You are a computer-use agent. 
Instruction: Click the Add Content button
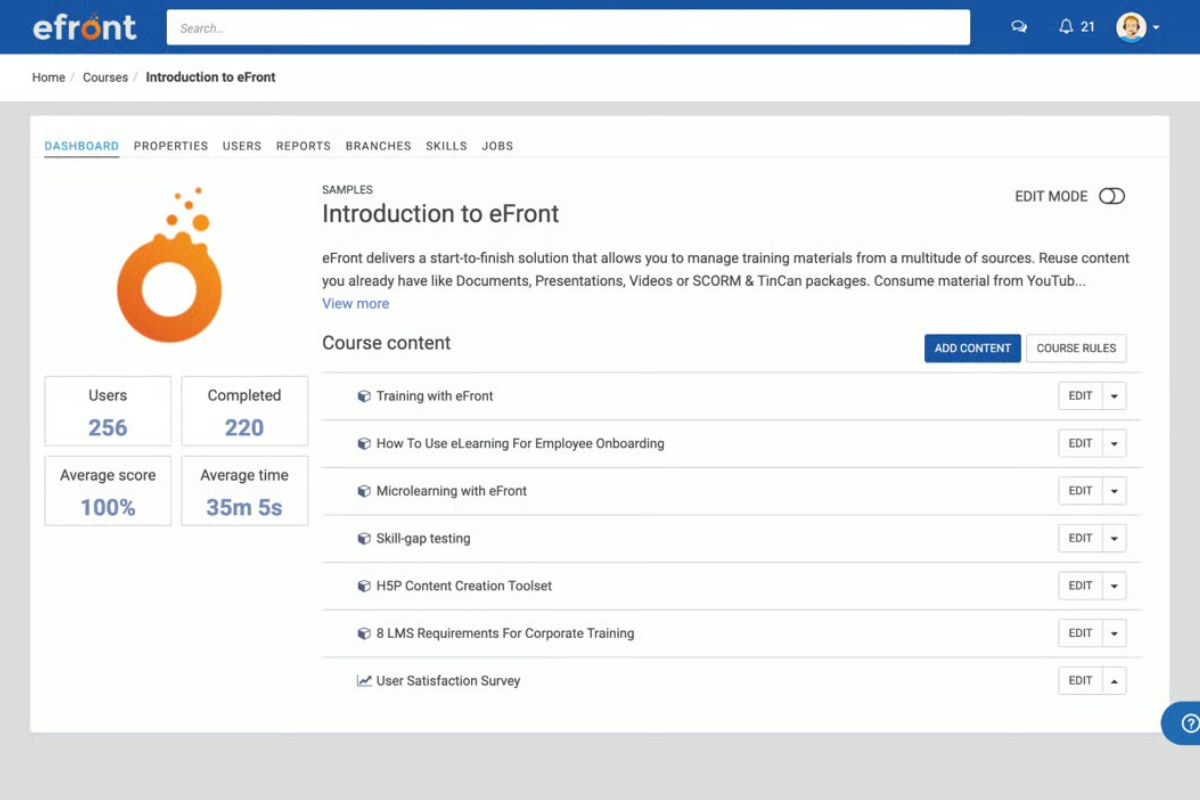pyautogui.click(x=972, y=348)
